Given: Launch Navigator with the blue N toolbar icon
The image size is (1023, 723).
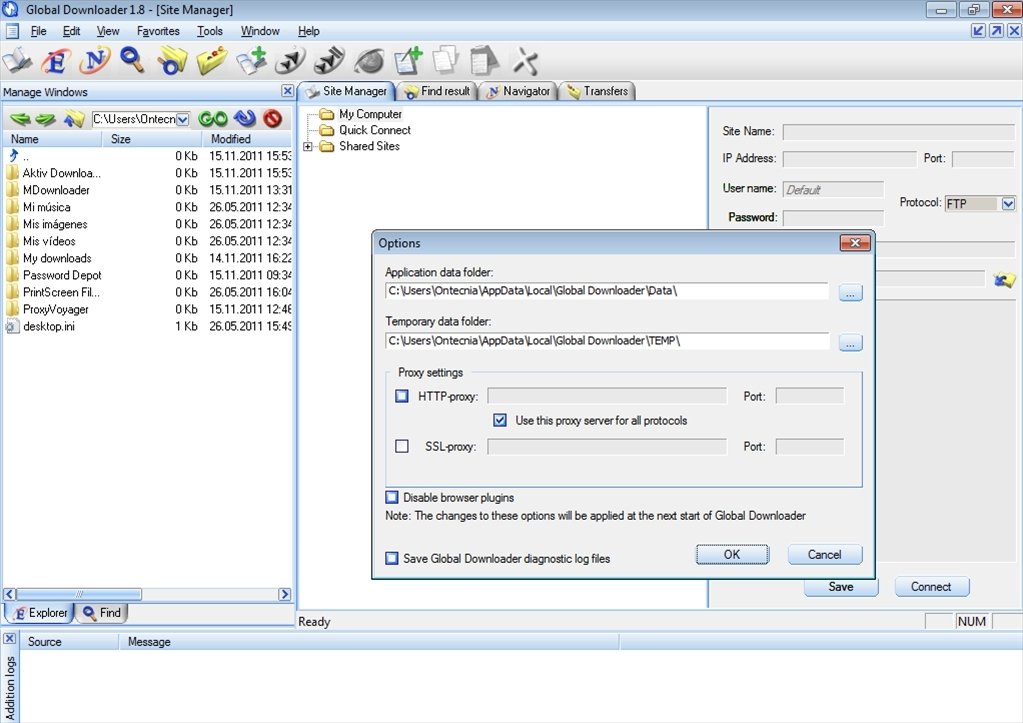Looking at the screenshot, I should click(x=95, y=61).
